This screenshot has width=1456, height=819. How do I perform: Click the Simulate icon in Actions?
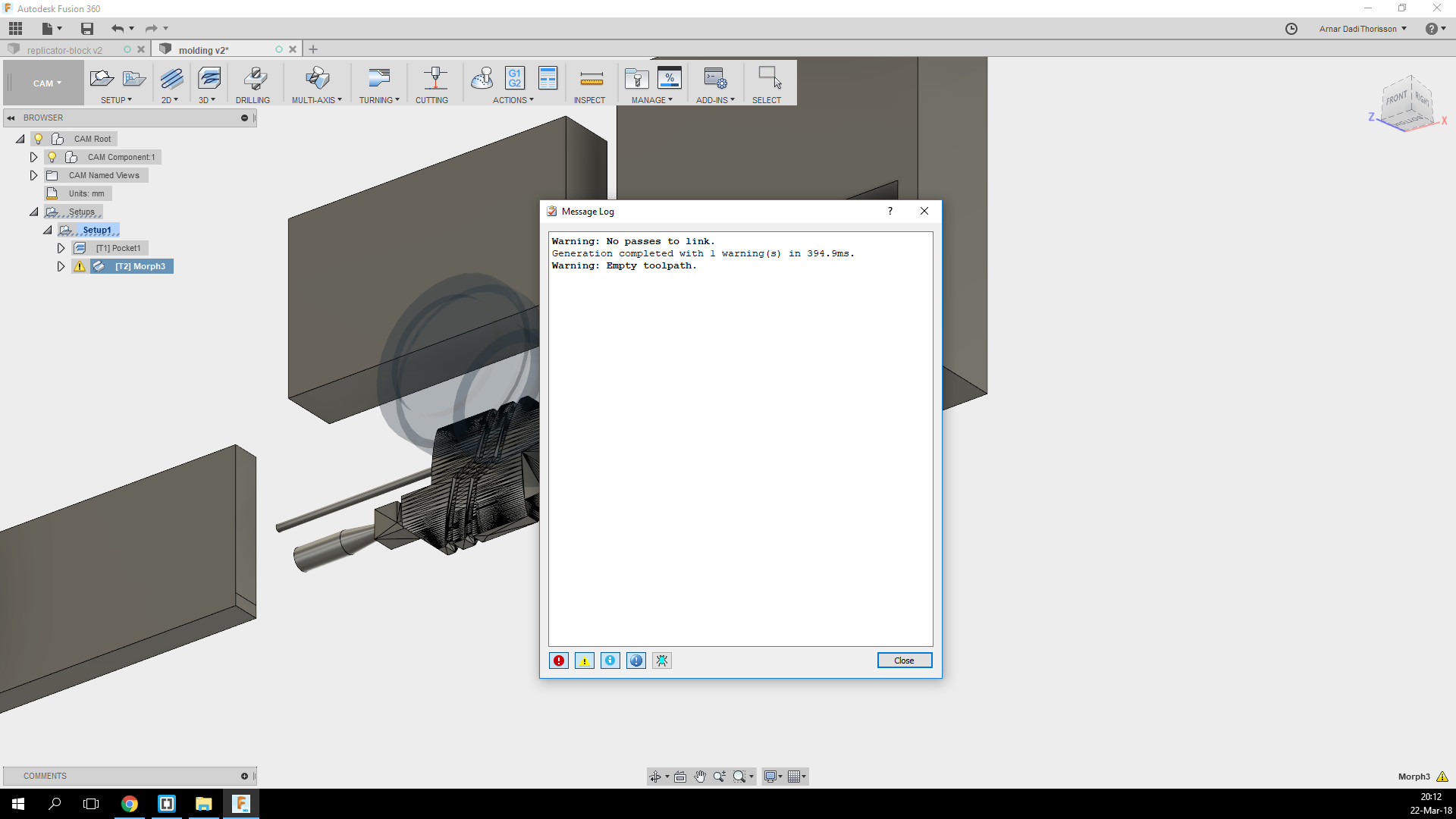click(x=482, y=78)
